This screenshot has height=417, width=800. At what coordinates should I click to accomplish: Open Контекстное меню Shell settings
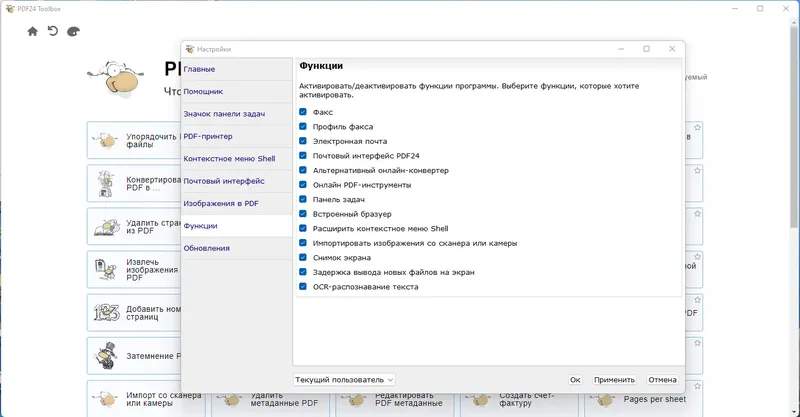(x=237, y=159)
